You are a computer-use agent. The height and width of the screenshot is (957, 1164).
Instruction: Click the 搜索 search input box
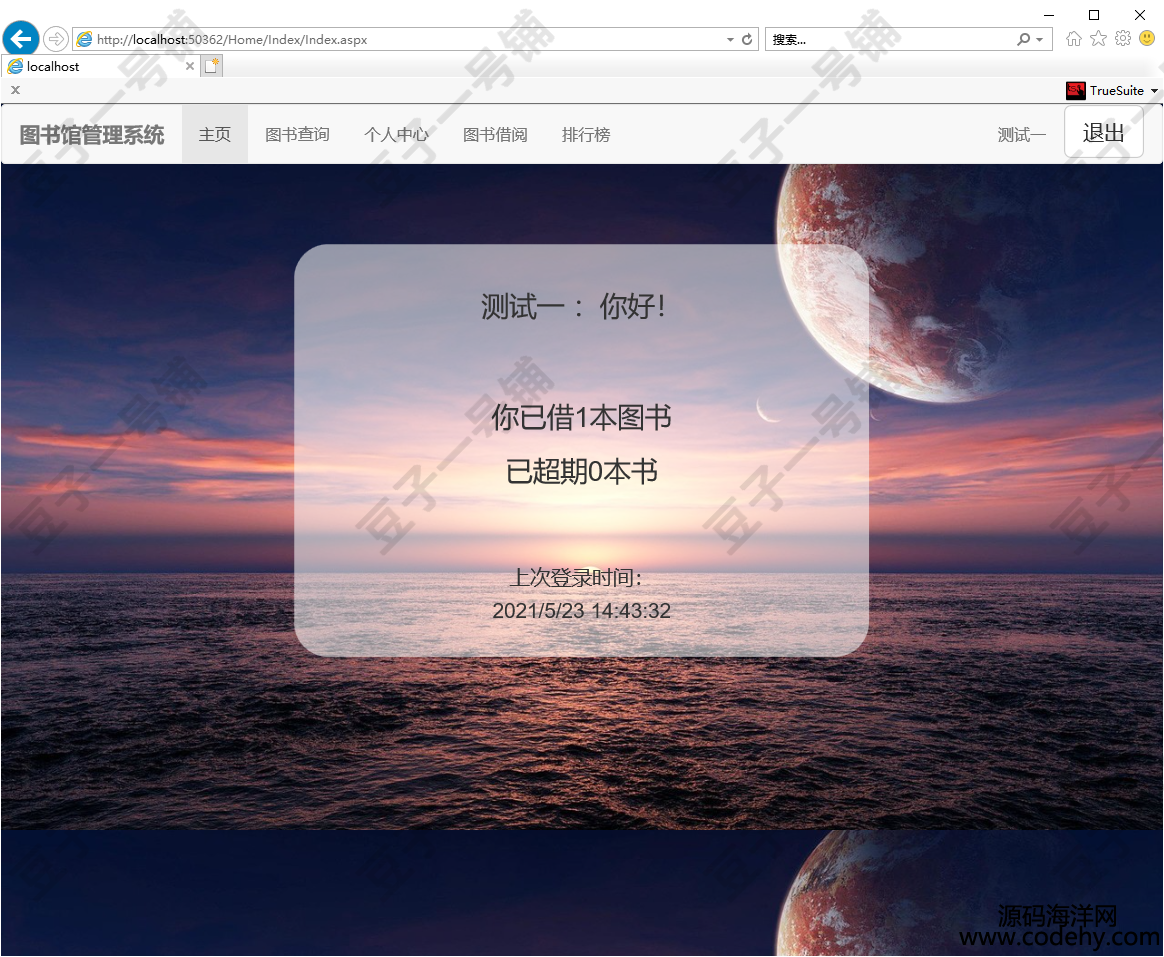point(889,39)
